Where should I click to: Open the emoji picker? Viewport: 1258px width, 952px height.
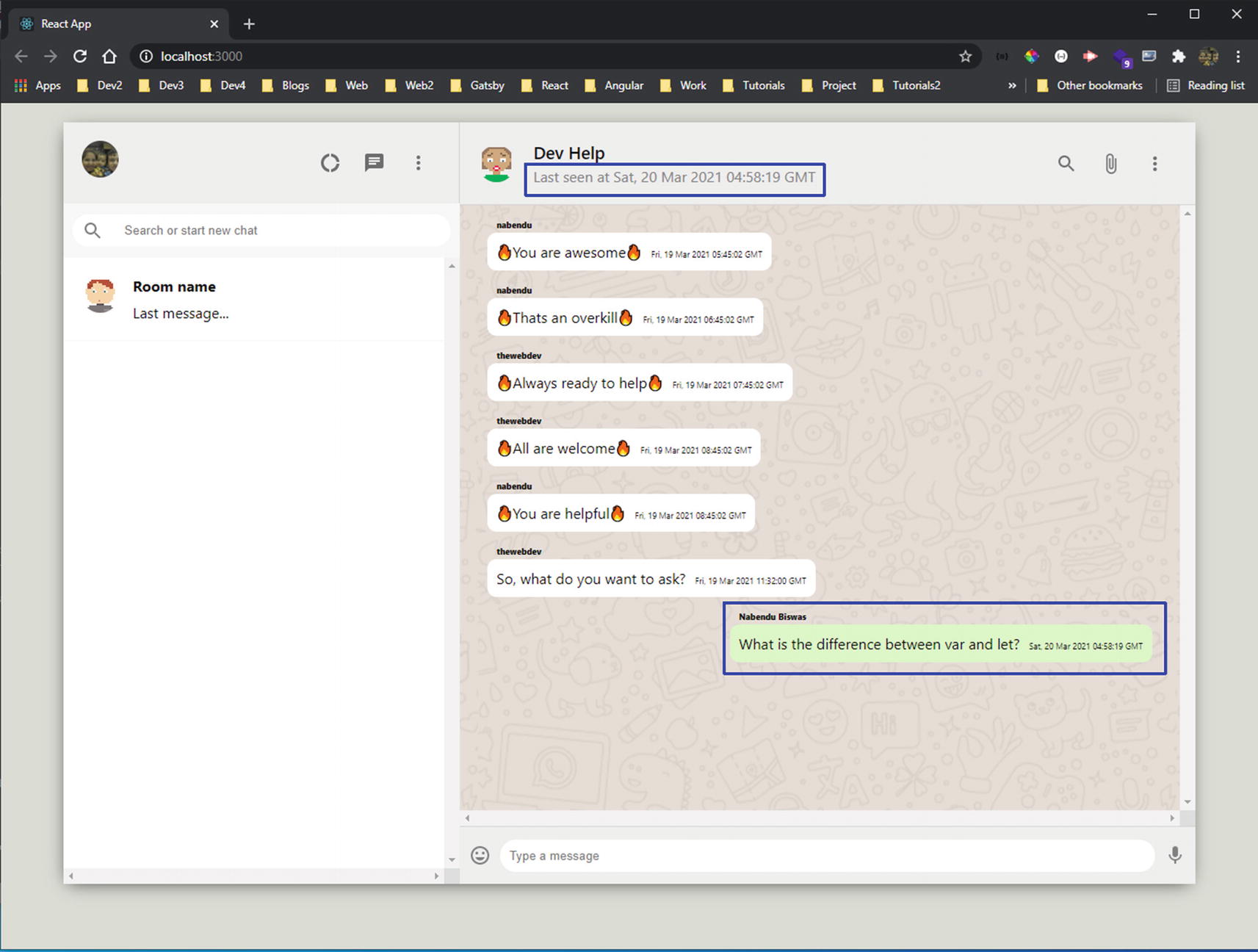click(480, 855)
